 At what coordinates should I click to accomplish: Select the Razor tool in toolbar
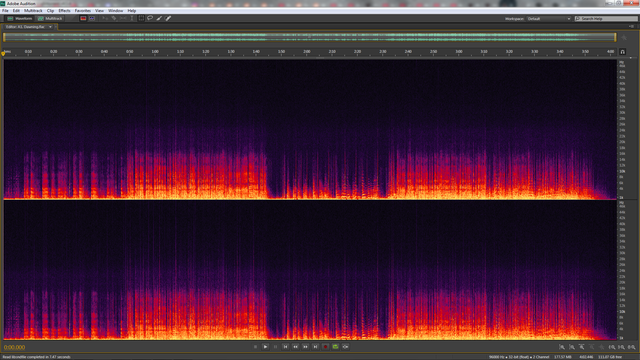[x=114, y=18]
